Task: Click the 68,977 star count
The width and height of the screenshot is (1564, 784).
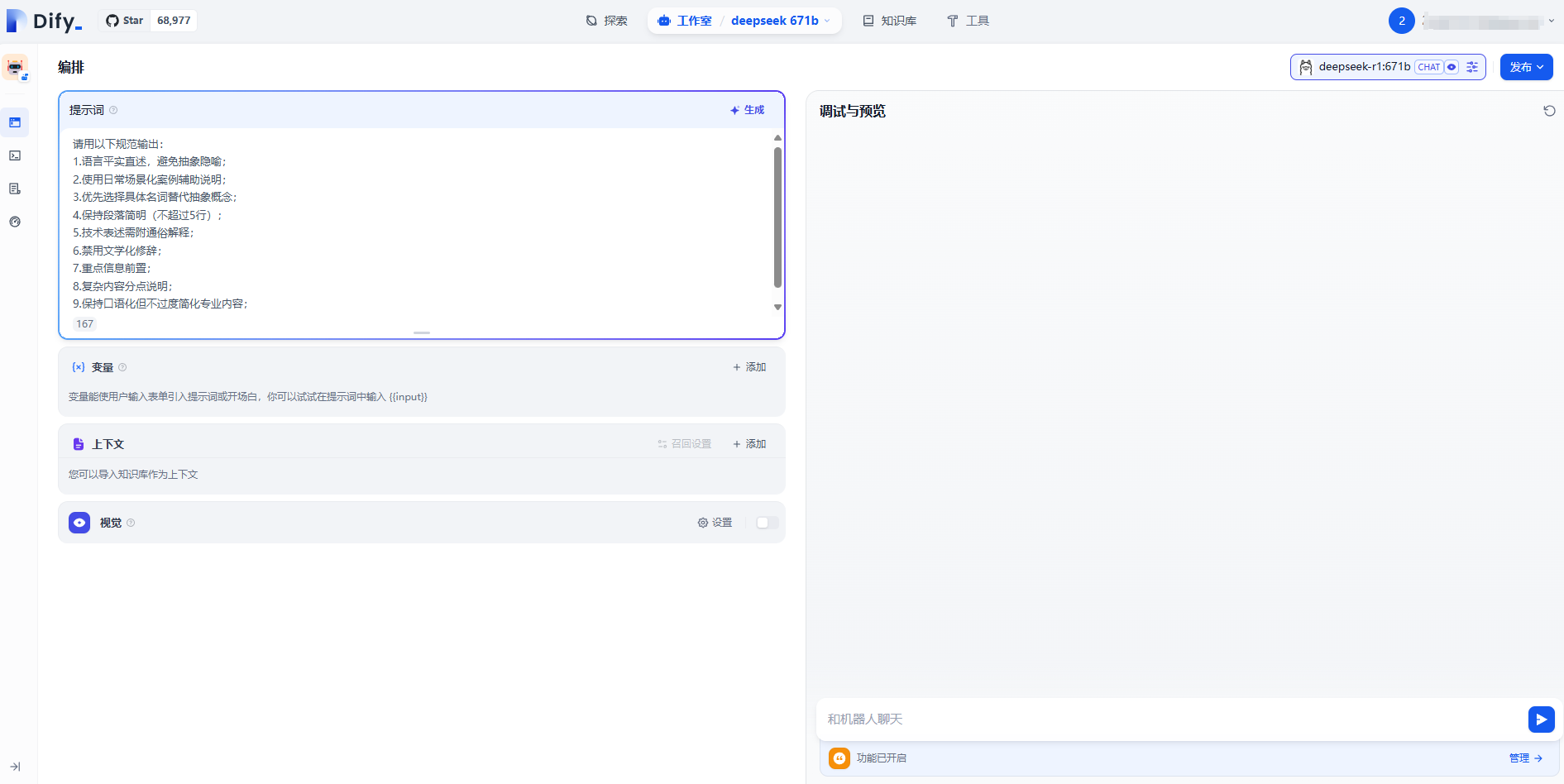Action: pyautogui.click(x=174, y=21)
